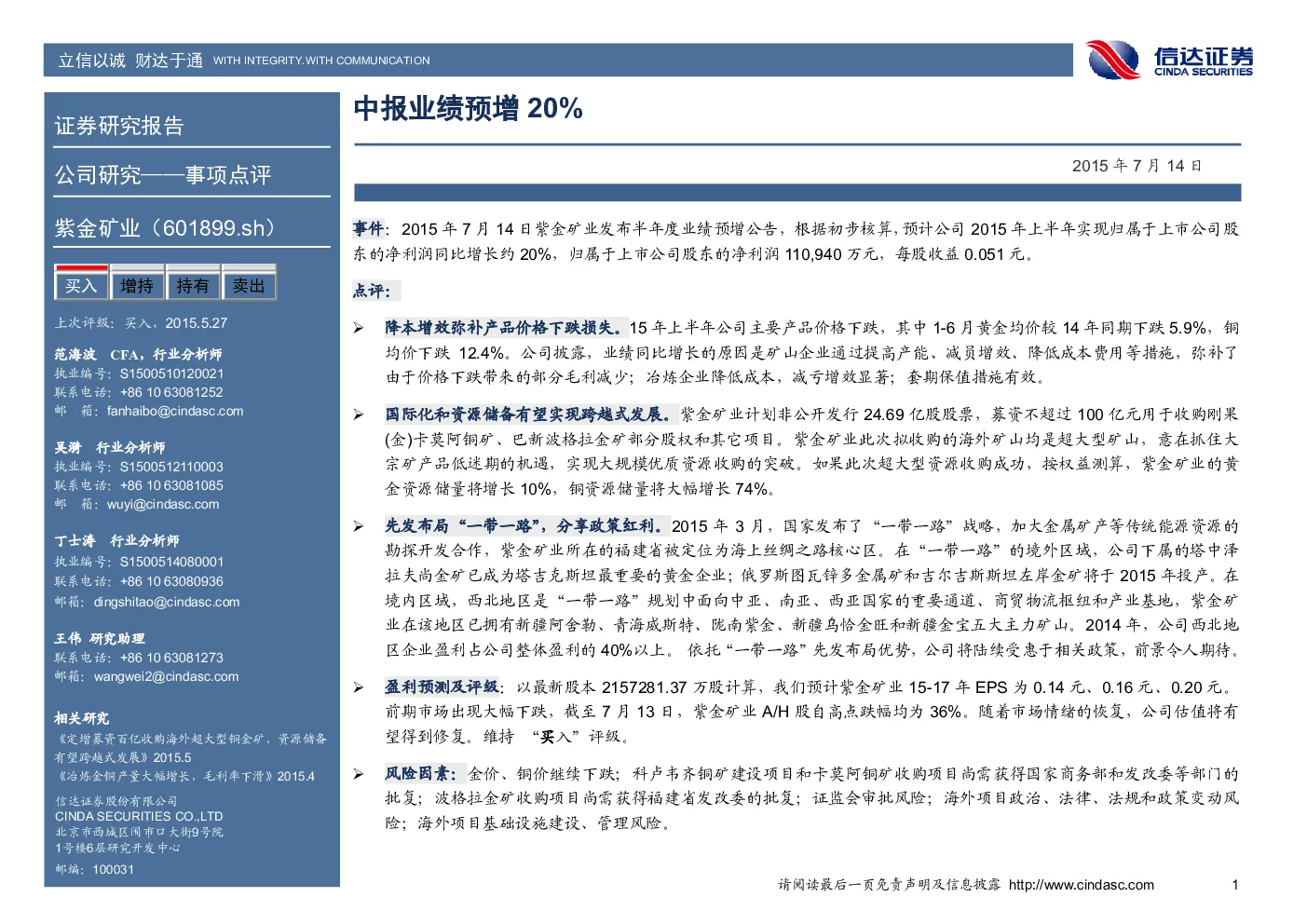This screenshot has width=1307, height=924.
Task: Open email wangwei2@cindasc.com
Action: [x=166, y=676]
